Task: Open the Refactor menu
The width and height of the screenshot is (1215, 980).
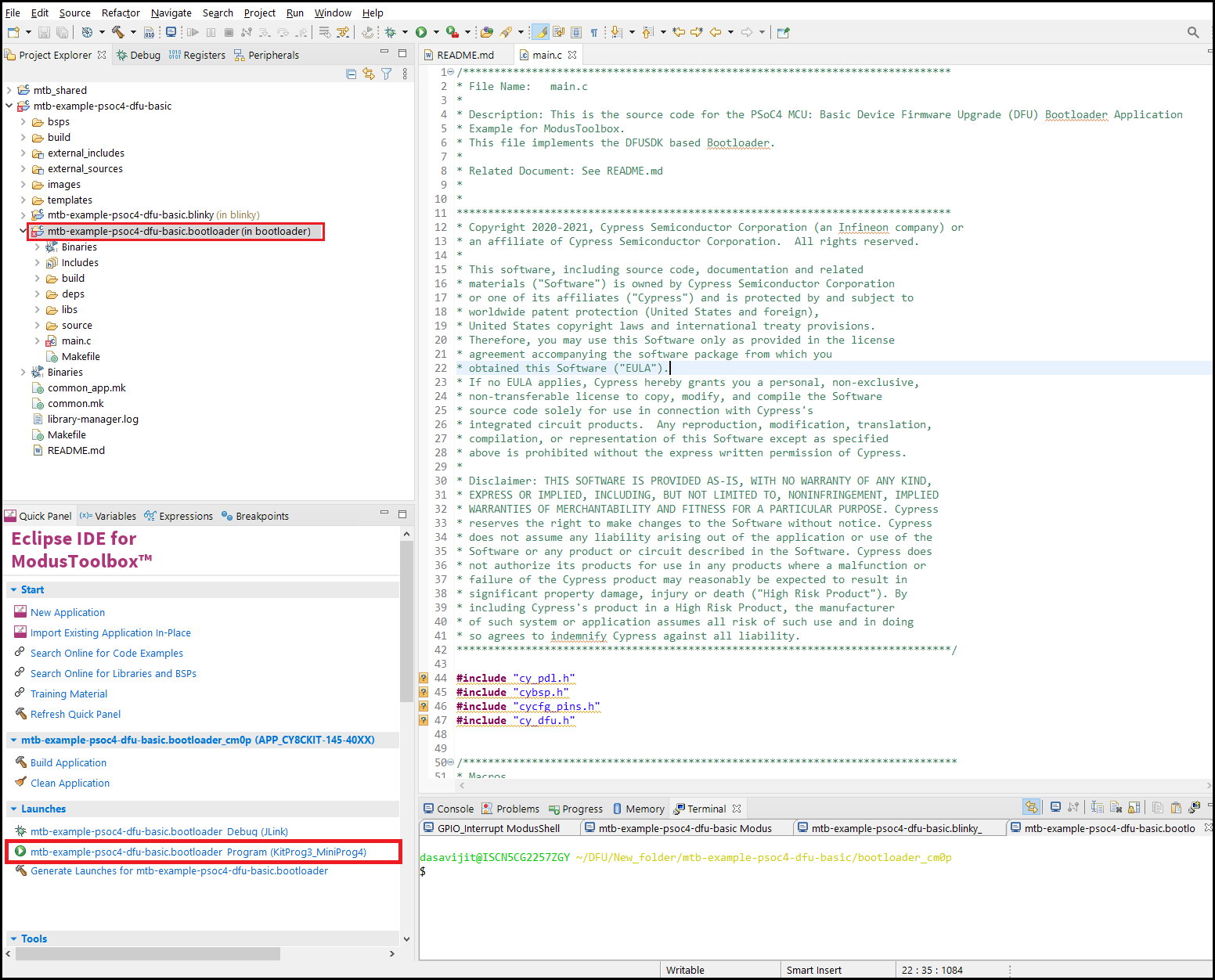Action: 121,13
